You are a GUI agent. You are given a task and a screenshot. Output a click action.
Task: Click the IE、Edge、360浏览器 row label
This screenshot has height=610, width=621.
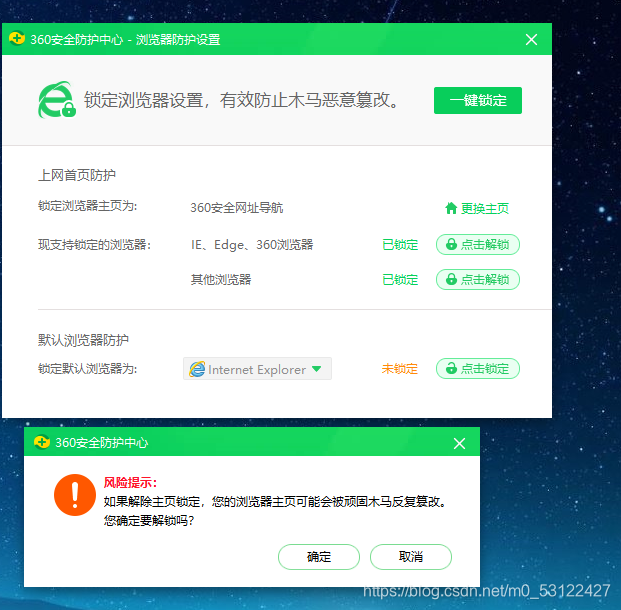pos(252,245)
